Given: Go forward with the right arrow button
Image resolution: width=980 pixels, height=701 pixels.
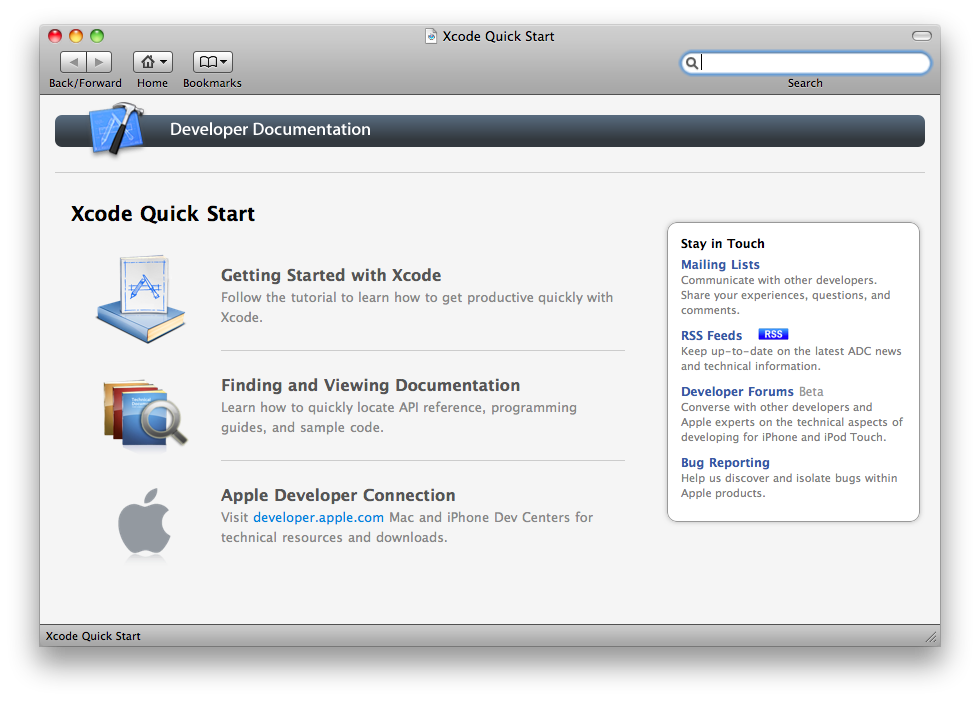Looking at the screenshot, I should (x=99, y=62).
